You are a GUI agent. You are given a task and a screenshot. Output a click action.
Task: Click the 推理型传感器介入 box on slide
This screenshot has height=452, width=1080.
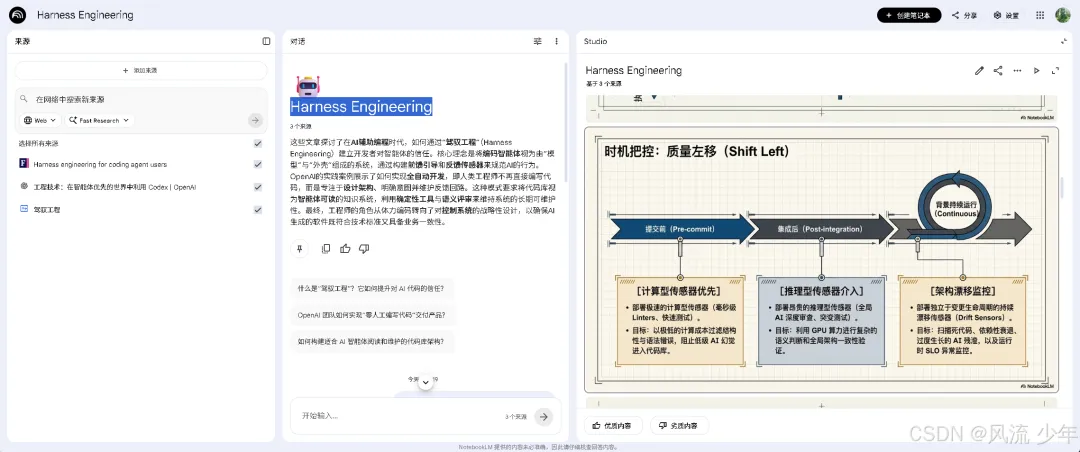[821, 321]
